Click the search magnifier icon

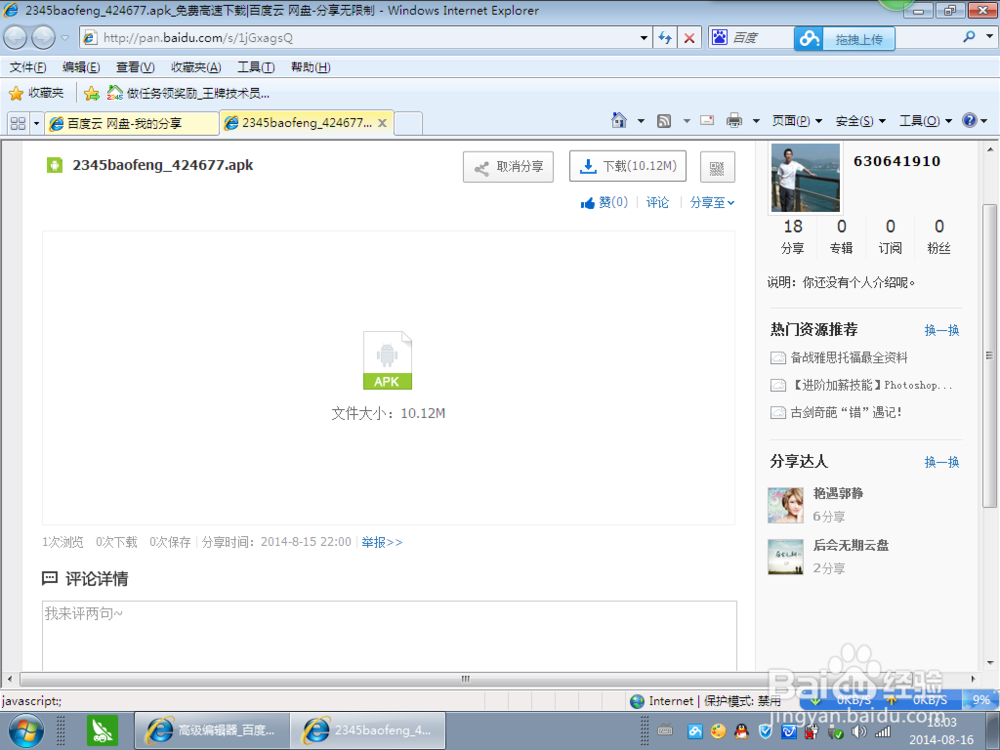(x=969, y=37)
